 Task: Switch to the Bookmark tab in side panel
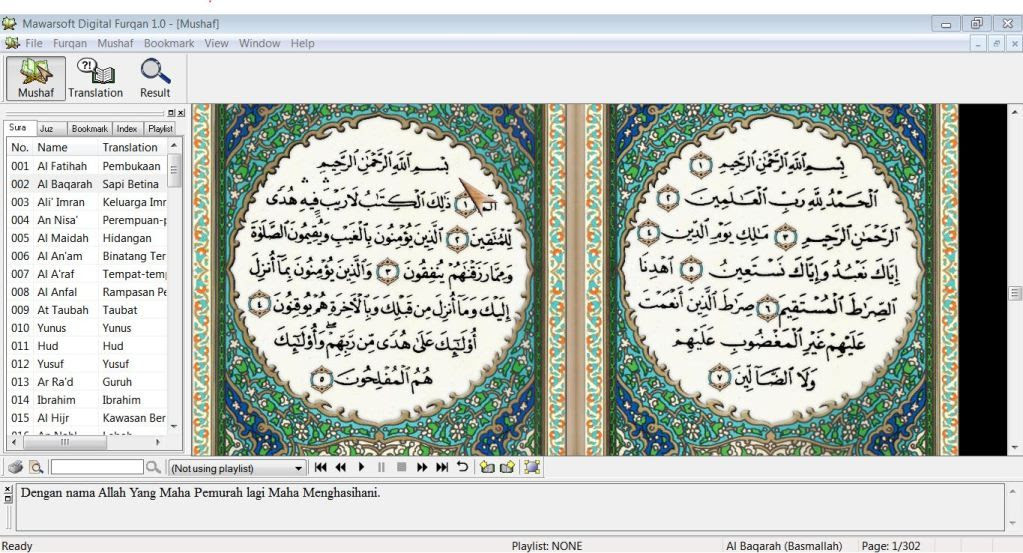click(89, 128)
